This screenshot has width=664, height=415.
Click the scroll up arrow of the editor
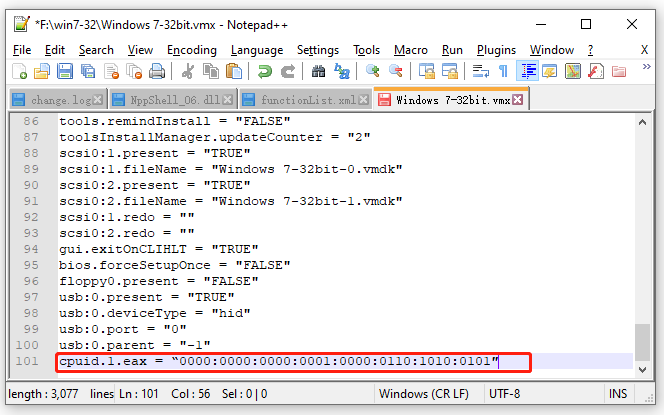pyautogui.click(x=642, y=122)
